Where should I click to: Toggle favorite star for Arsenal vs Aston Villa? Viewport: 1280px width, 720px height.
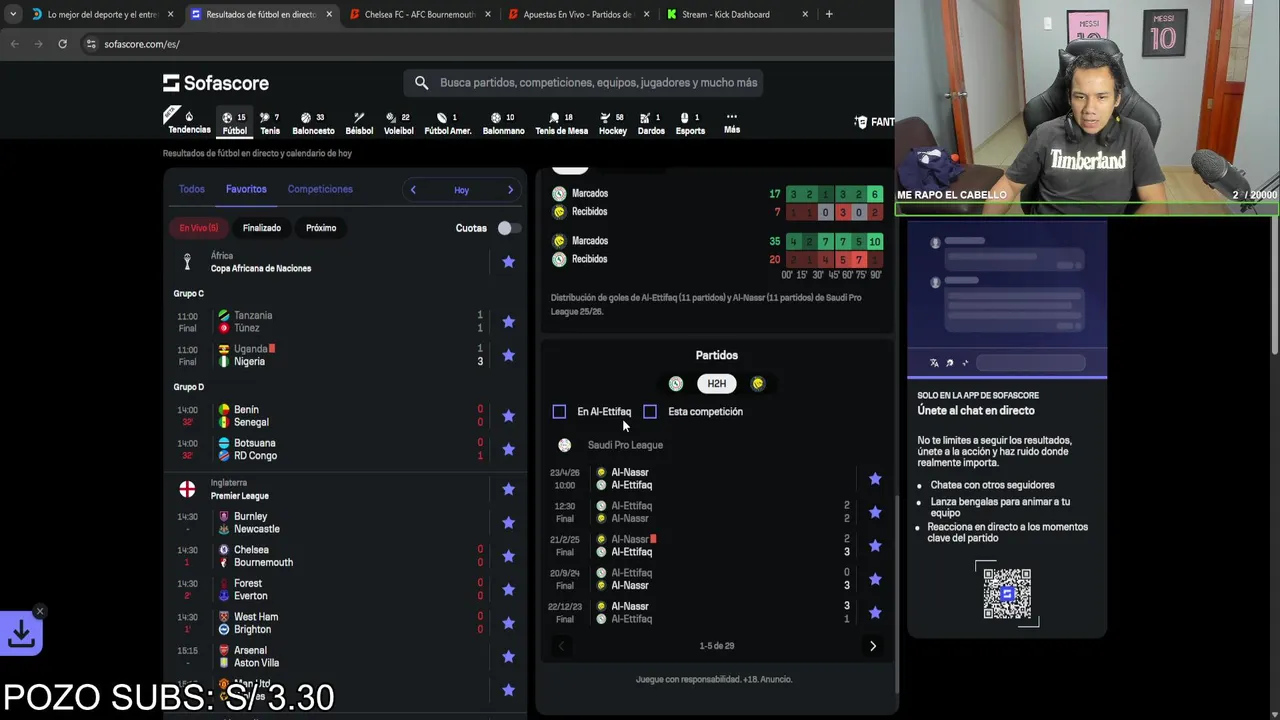tap(508, 657)
